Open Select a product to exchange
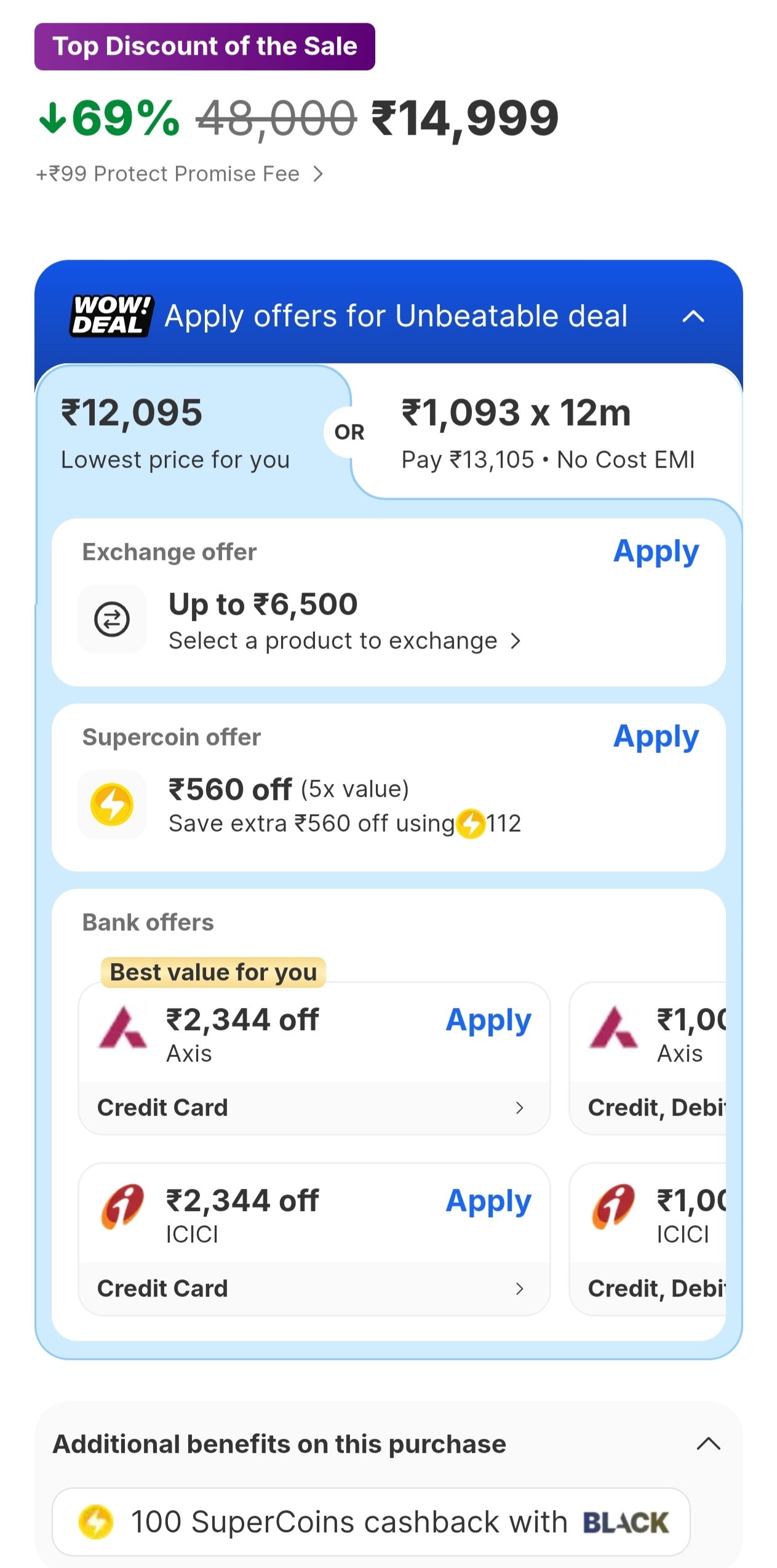 coord(345,641)
